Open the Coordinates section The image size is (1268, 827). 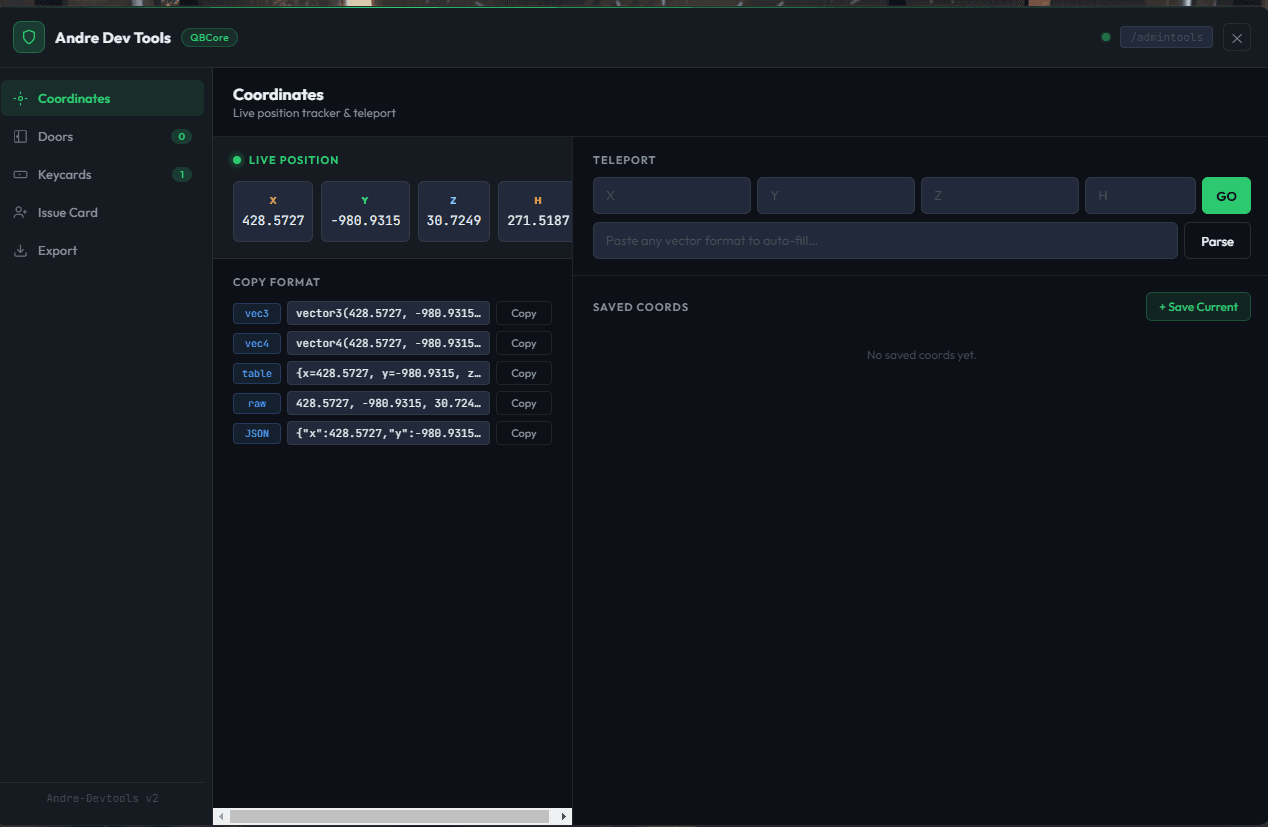[x=103, y=99]
